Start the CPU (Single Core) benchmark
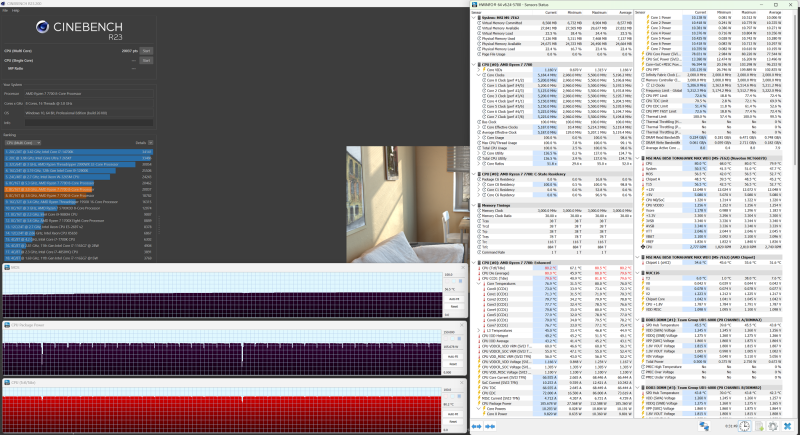Viewport: 800px width, 435px height. [x=146, y=59]
